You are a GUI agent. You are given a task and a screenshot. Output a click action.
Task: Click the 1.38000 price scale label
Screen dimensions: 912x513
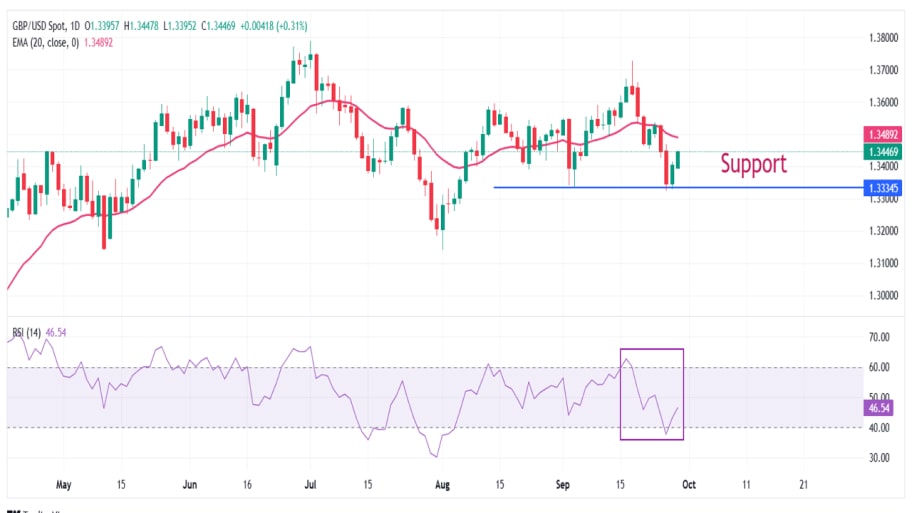point(879,38)
